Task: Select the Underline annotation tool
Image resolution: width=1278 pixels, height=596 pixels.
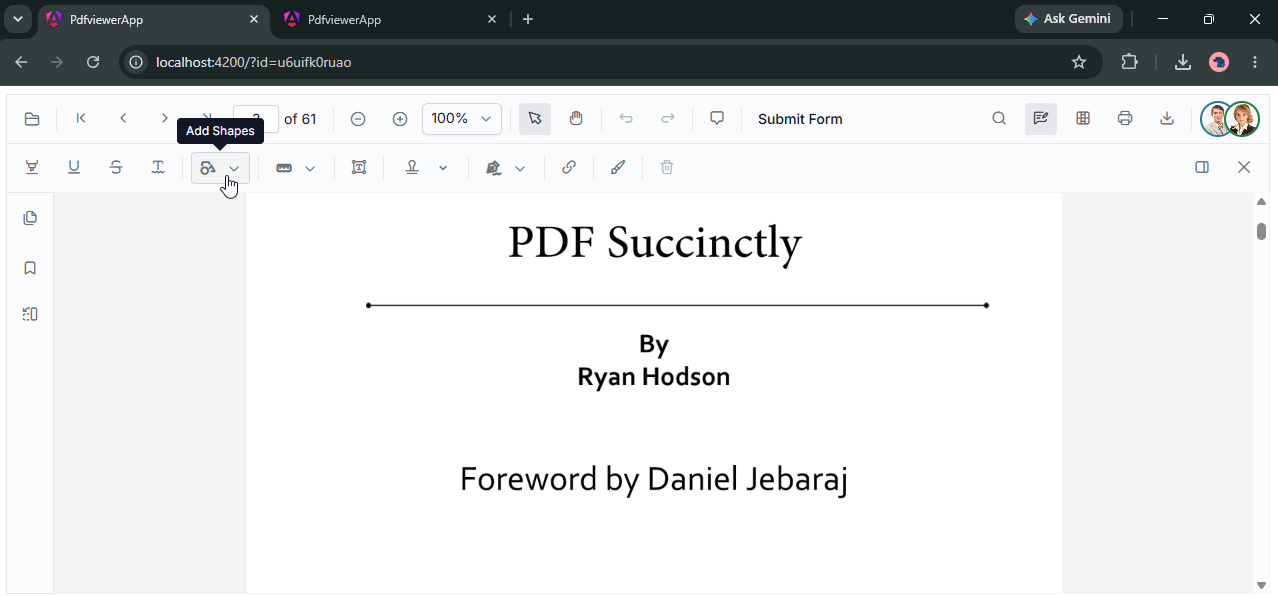Action: click(x=74, y=167)
